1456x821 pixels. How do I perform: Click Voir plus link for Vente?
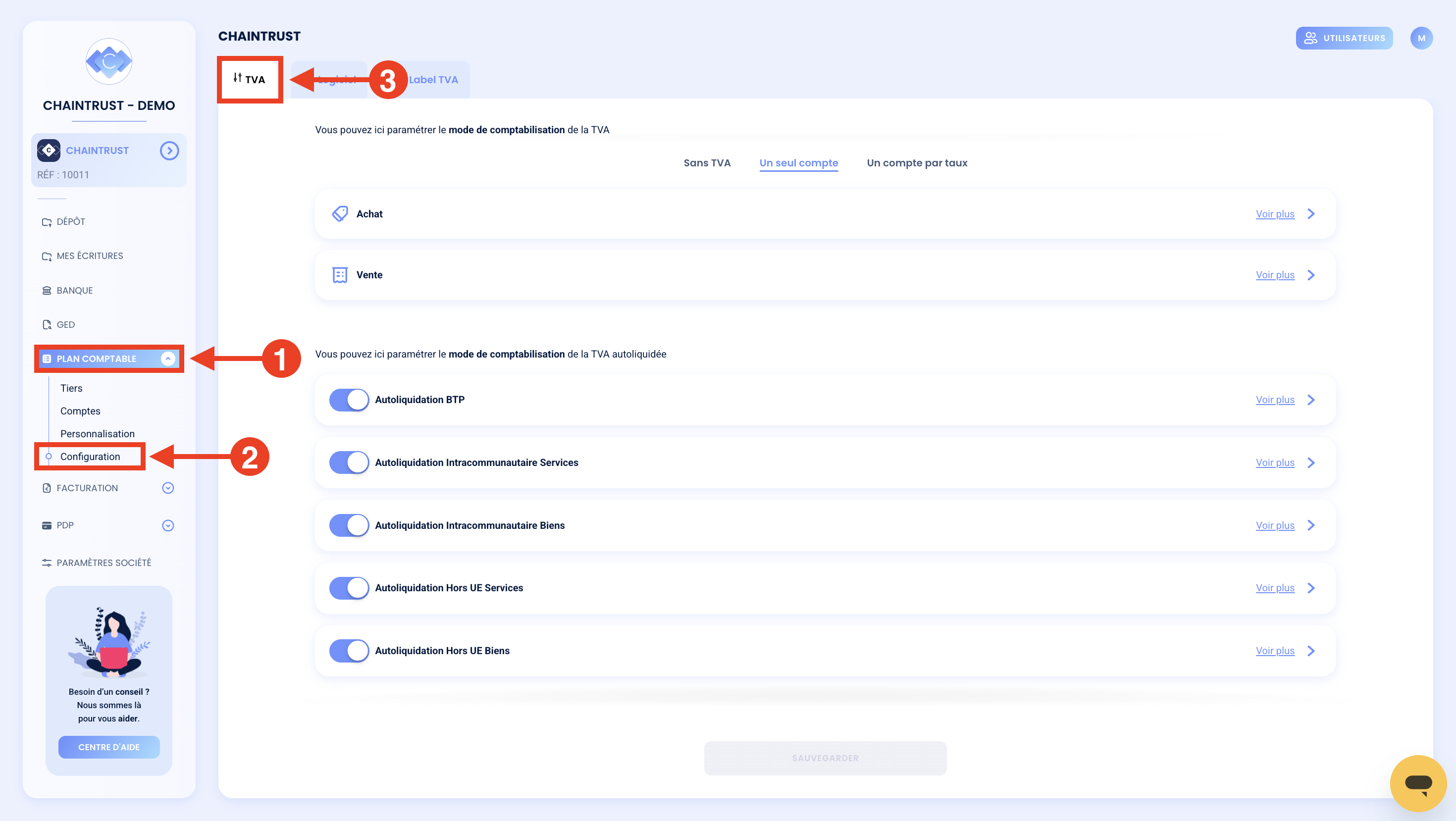click(1275, 275)
